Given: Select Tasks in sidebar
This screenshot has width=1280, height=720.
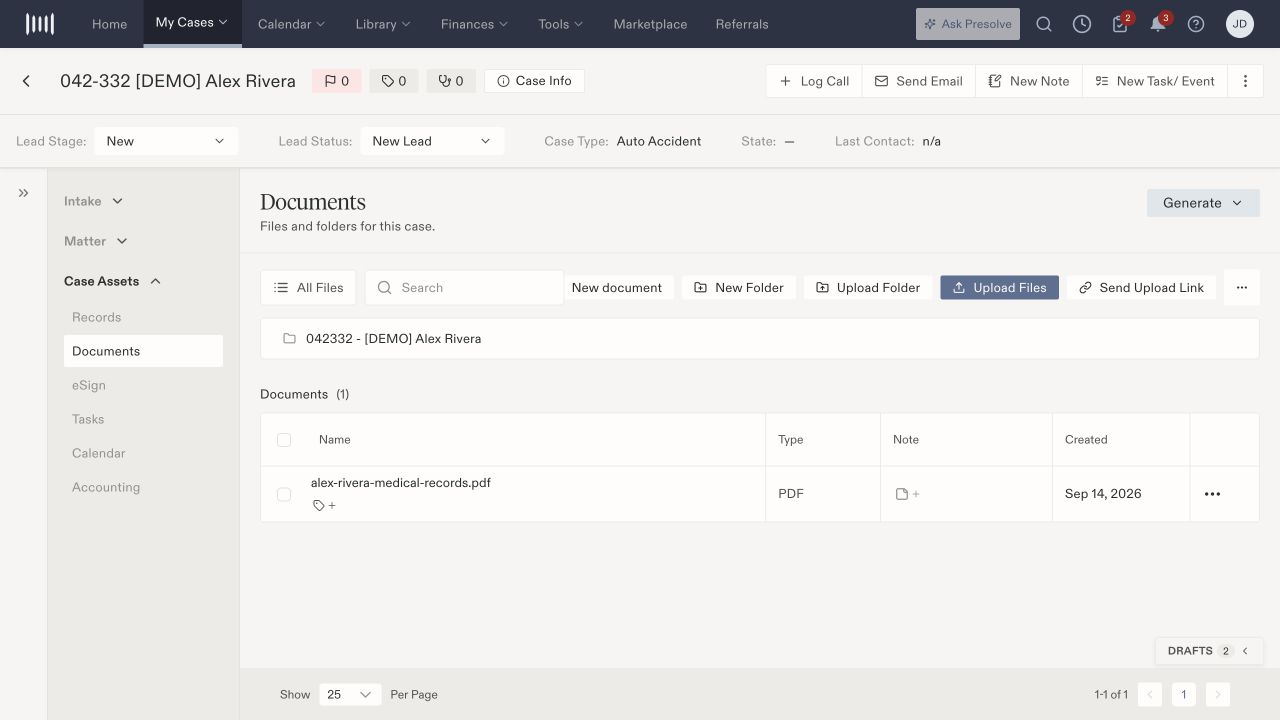Looking at the screenshot, I should point(143,419).
